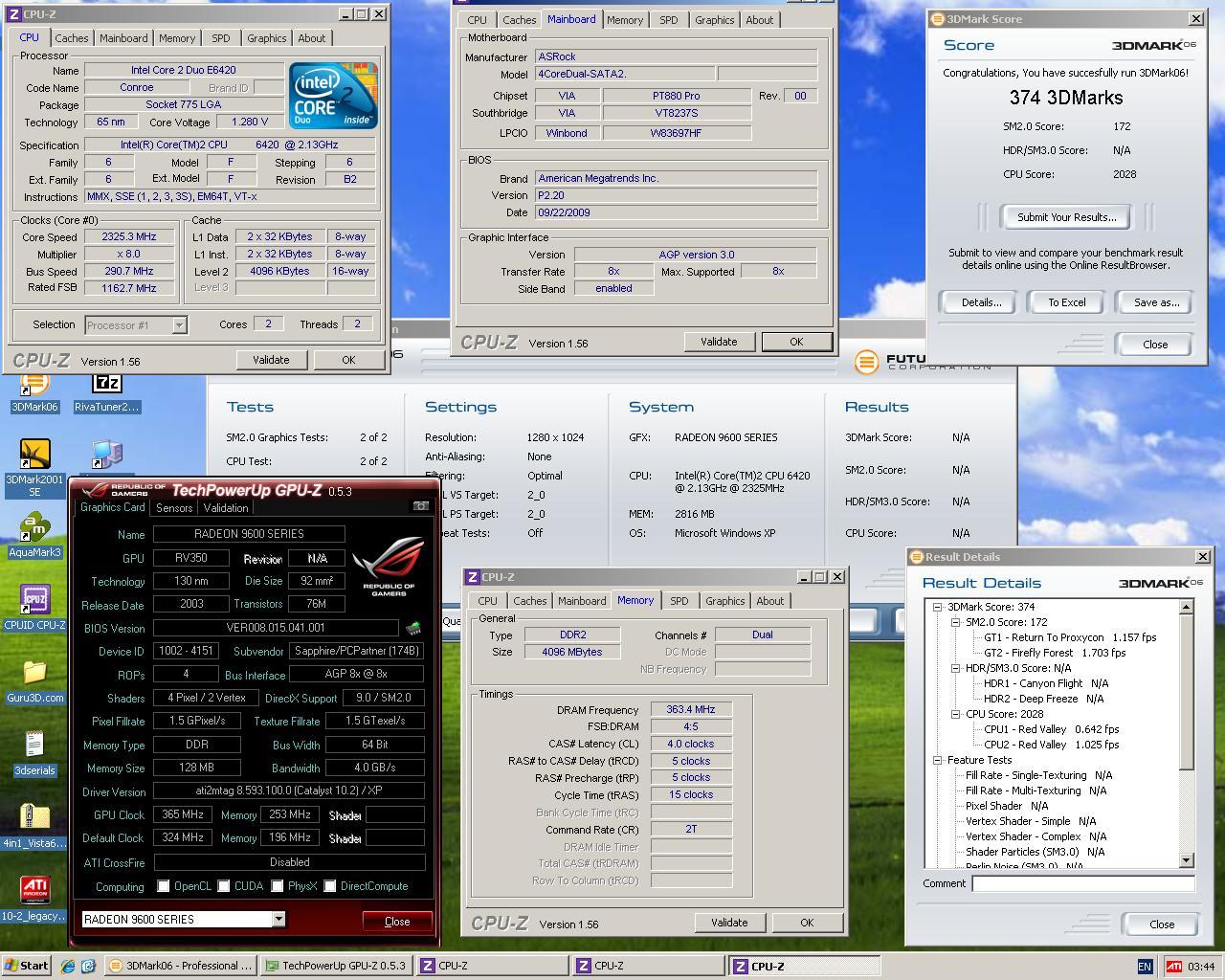Select 'GT1 - Return To Proxycon' tree row
The width and height of the screenshot is (1225, 980).
pos(1069,637)
